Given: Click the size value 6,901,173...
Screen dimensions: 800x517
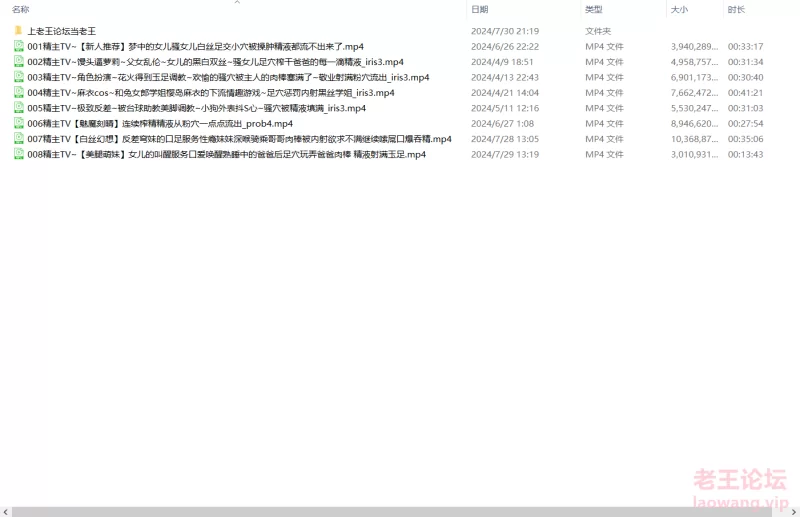Looking at the screenshot, I should coord(694,77).
